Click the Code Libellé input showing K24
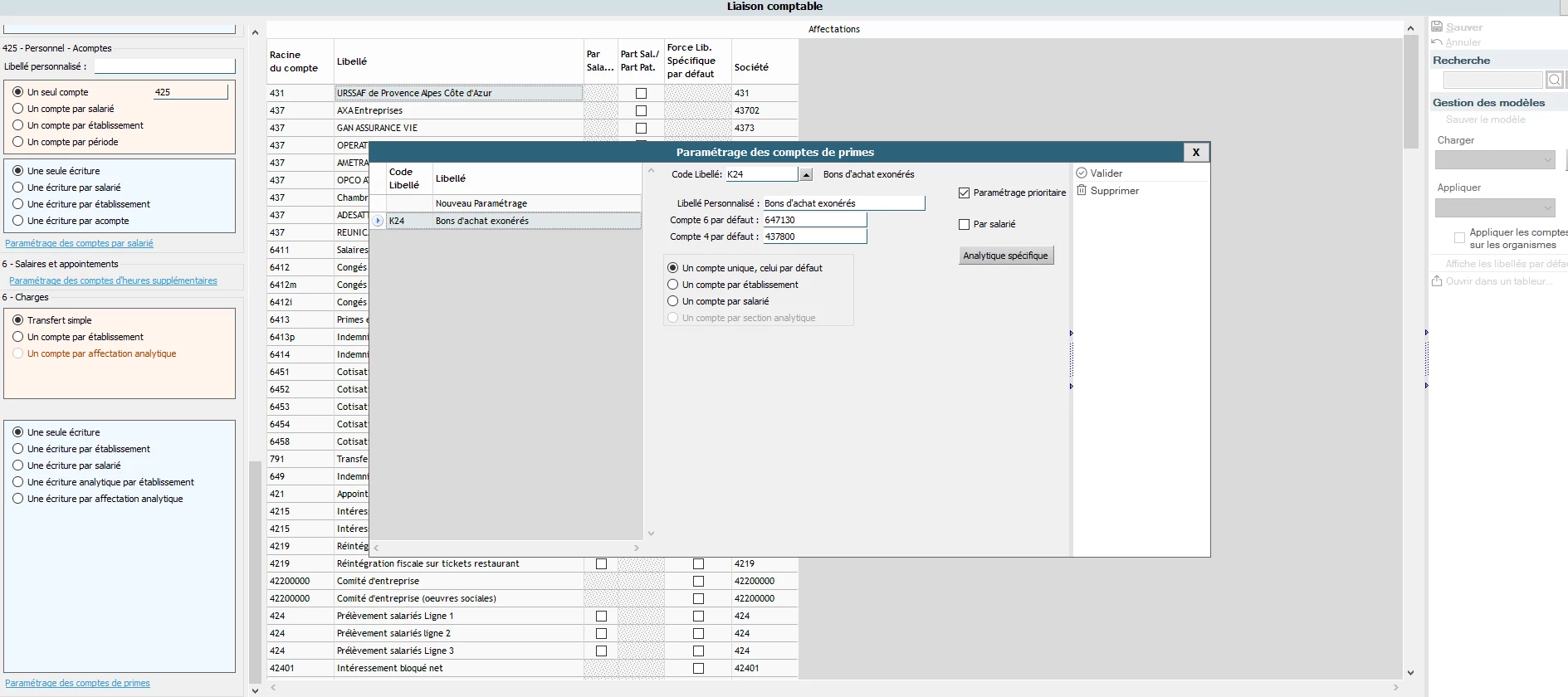The image size is (1568, 697). [761, 174]
